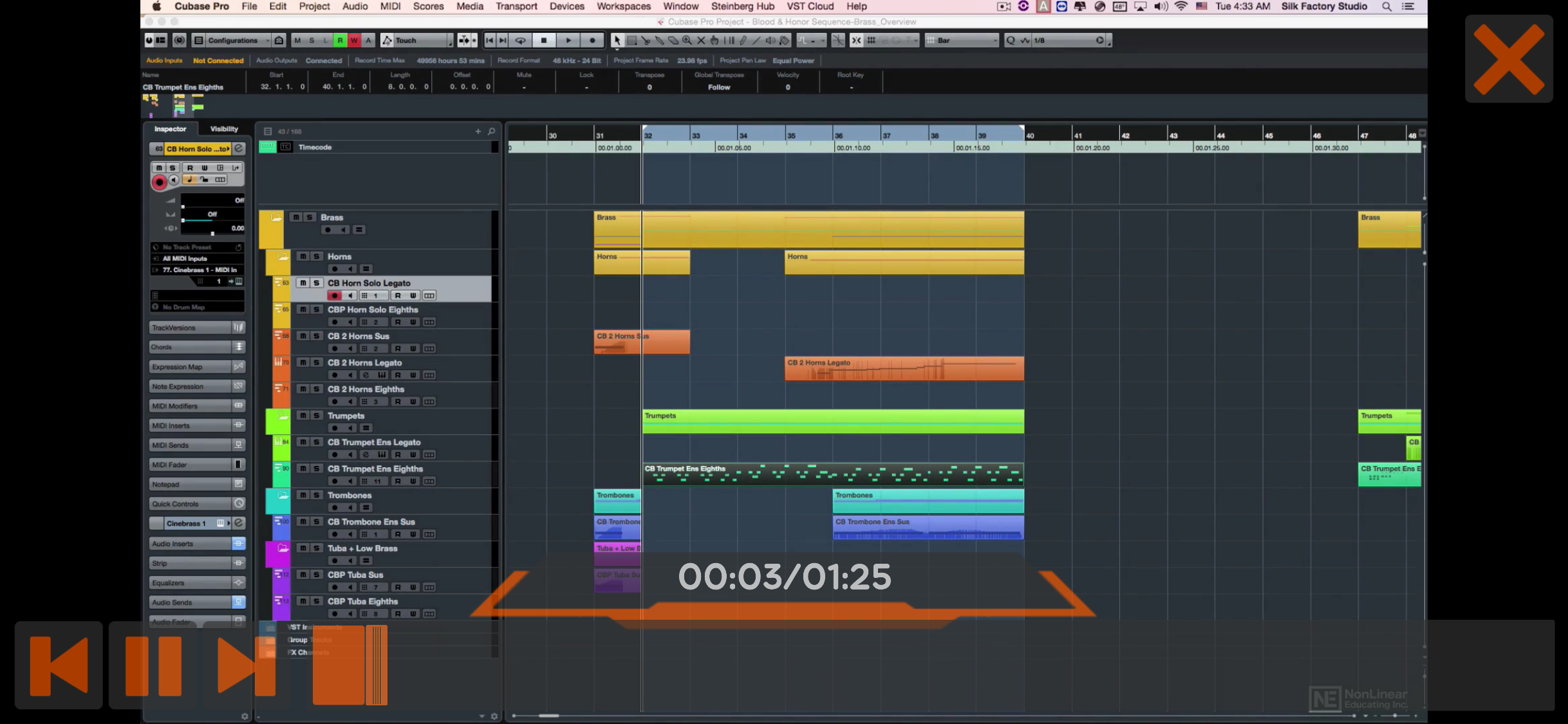Solo the Trumpets folder track
The image size is (1568, 724).
pyautogui.click(x=316, y=416)
